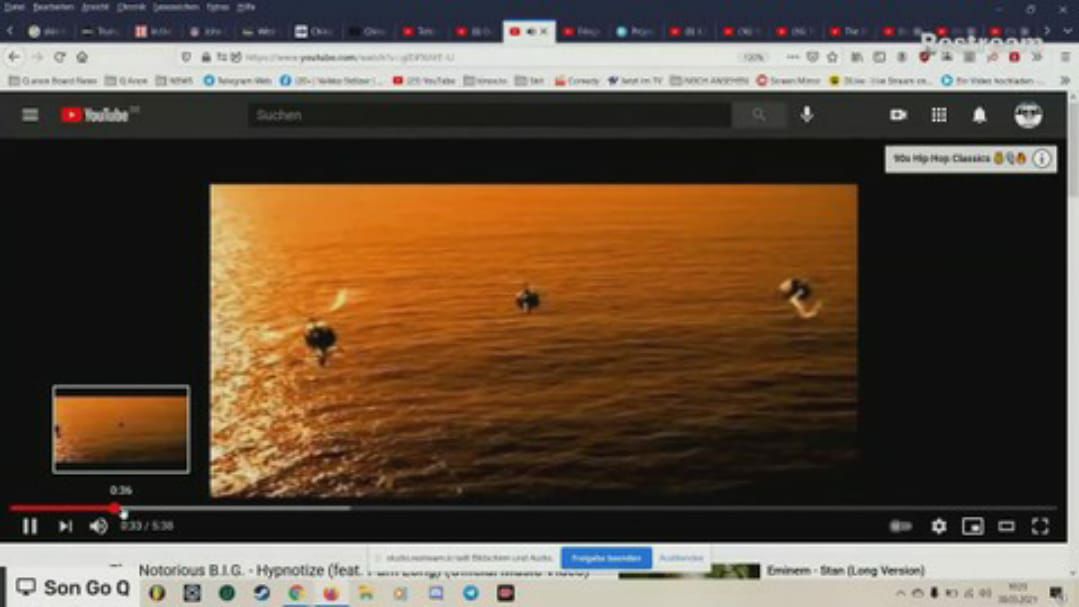Open the Comedy bookmark
1079x607 pixels.
(577, 81)
